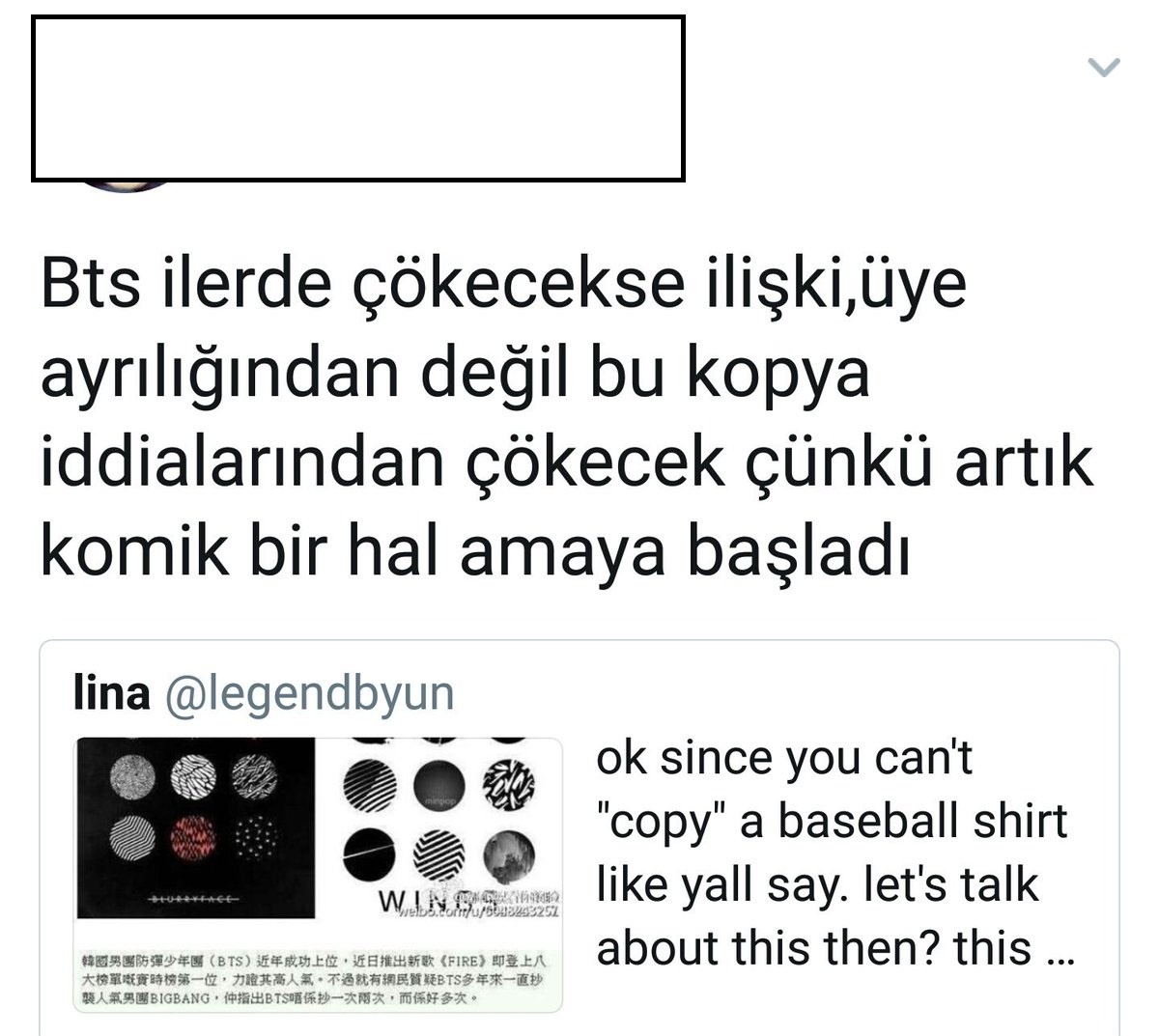Open quoted text "ok since you can't"
Image resolution: width=1159 pixels, height=1036 pixels.
pyautogui.click(x=784, y=757)
